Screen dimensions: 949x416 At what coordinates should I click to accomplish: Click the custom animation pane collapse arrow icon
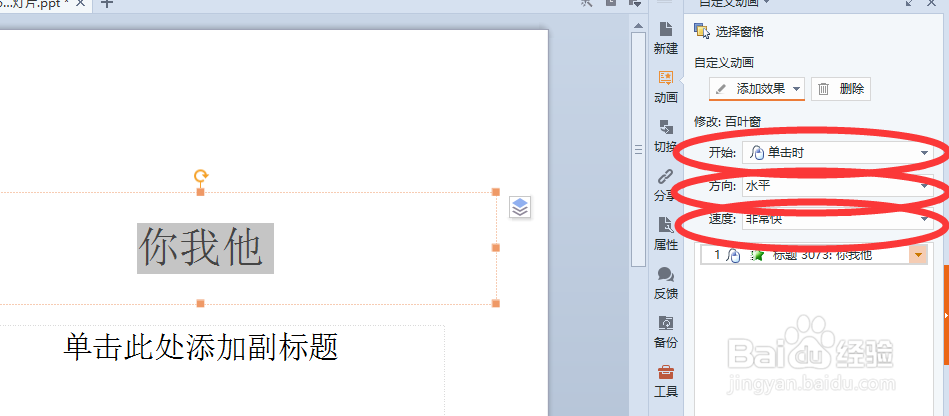(910, 3)
